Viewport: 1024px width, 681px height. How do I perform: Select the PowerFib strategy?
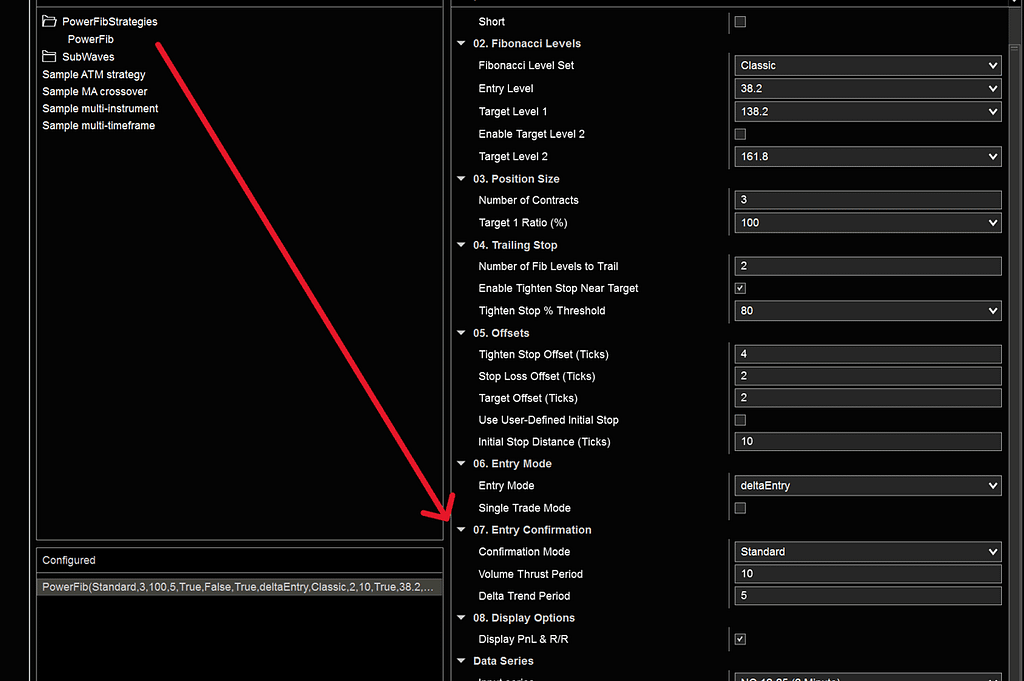tap(91, 38)
